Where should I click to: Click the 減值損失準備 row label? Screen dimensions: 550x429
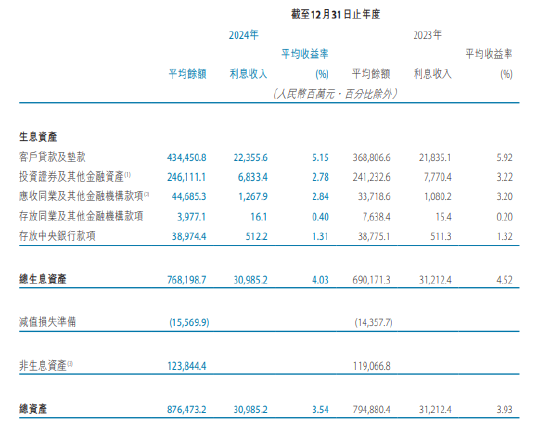(47, 322)
